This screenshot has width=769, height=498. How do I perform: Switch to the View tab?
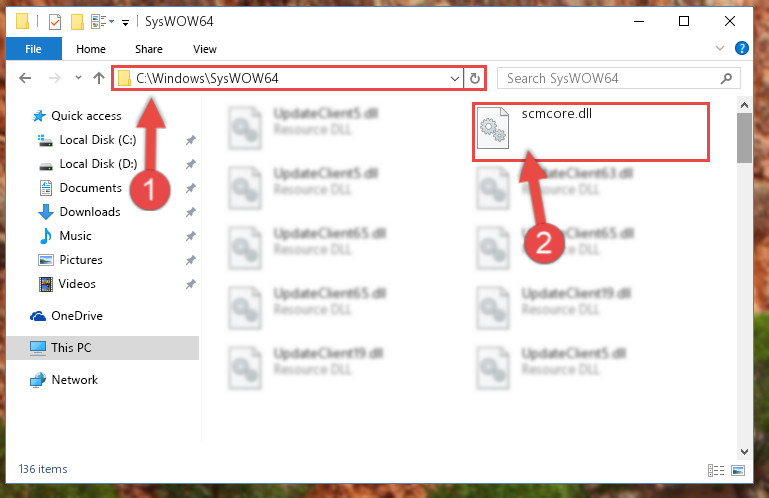point(205,49)
